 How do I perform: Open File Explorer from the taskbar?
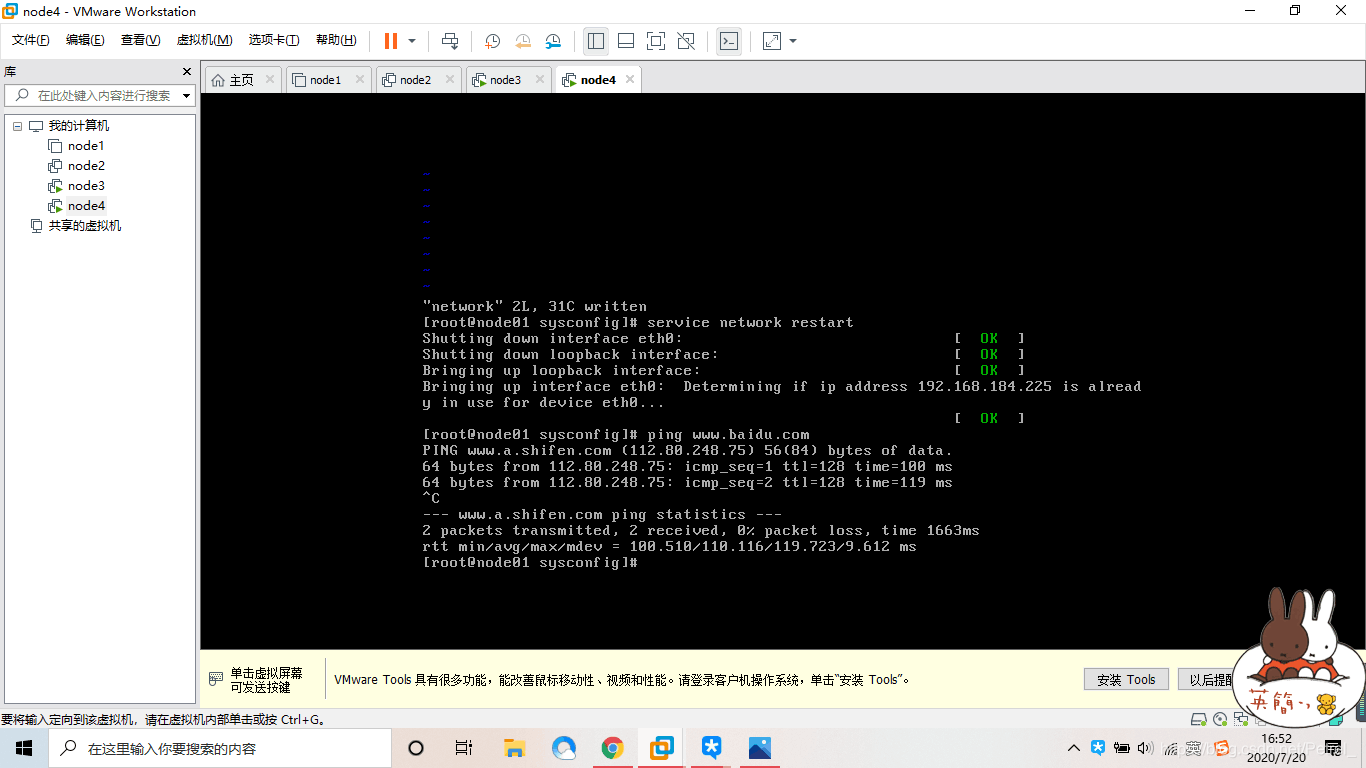514,748
